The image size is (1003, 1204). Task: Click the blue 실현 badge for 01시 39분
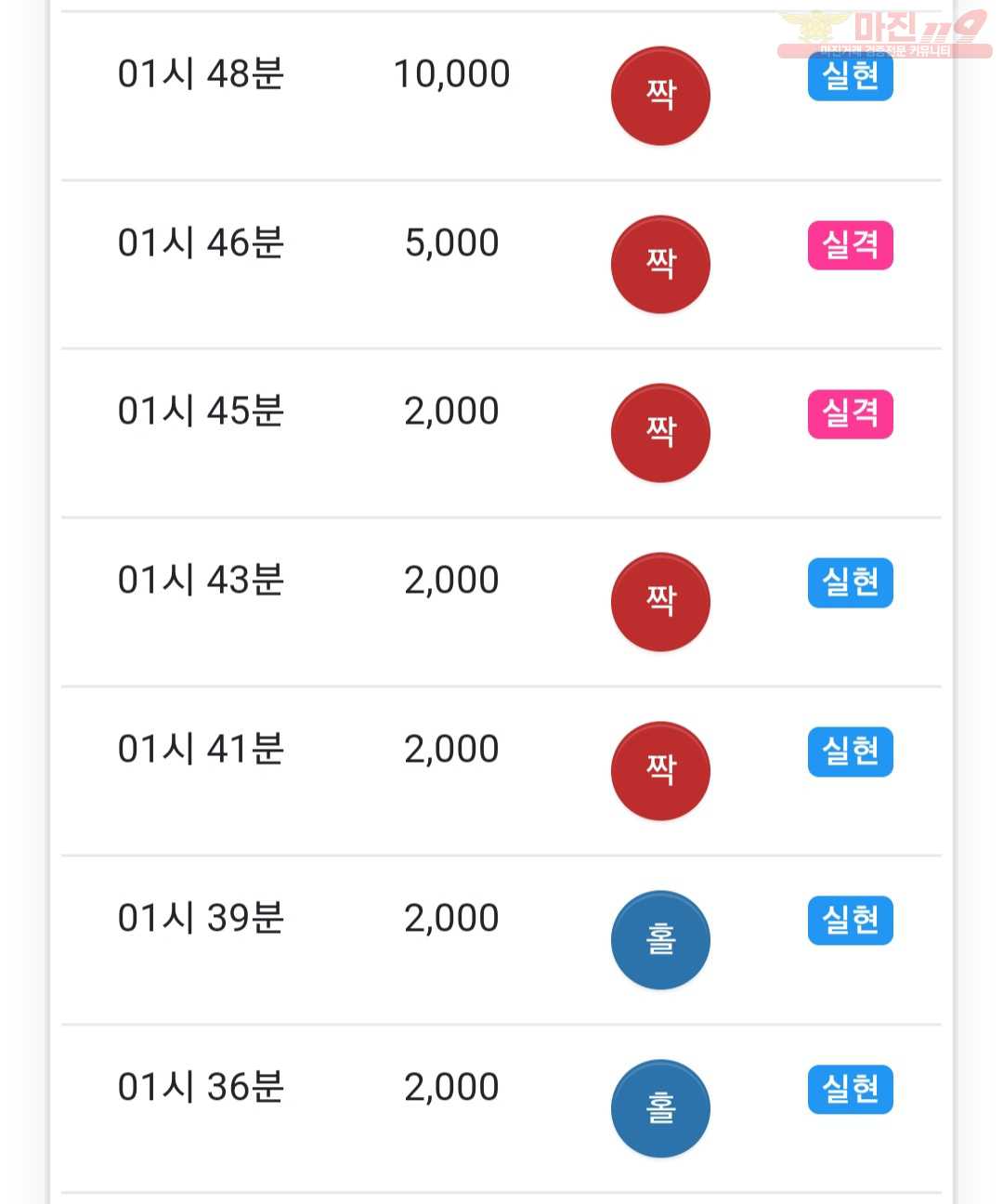tap(851, 921)
